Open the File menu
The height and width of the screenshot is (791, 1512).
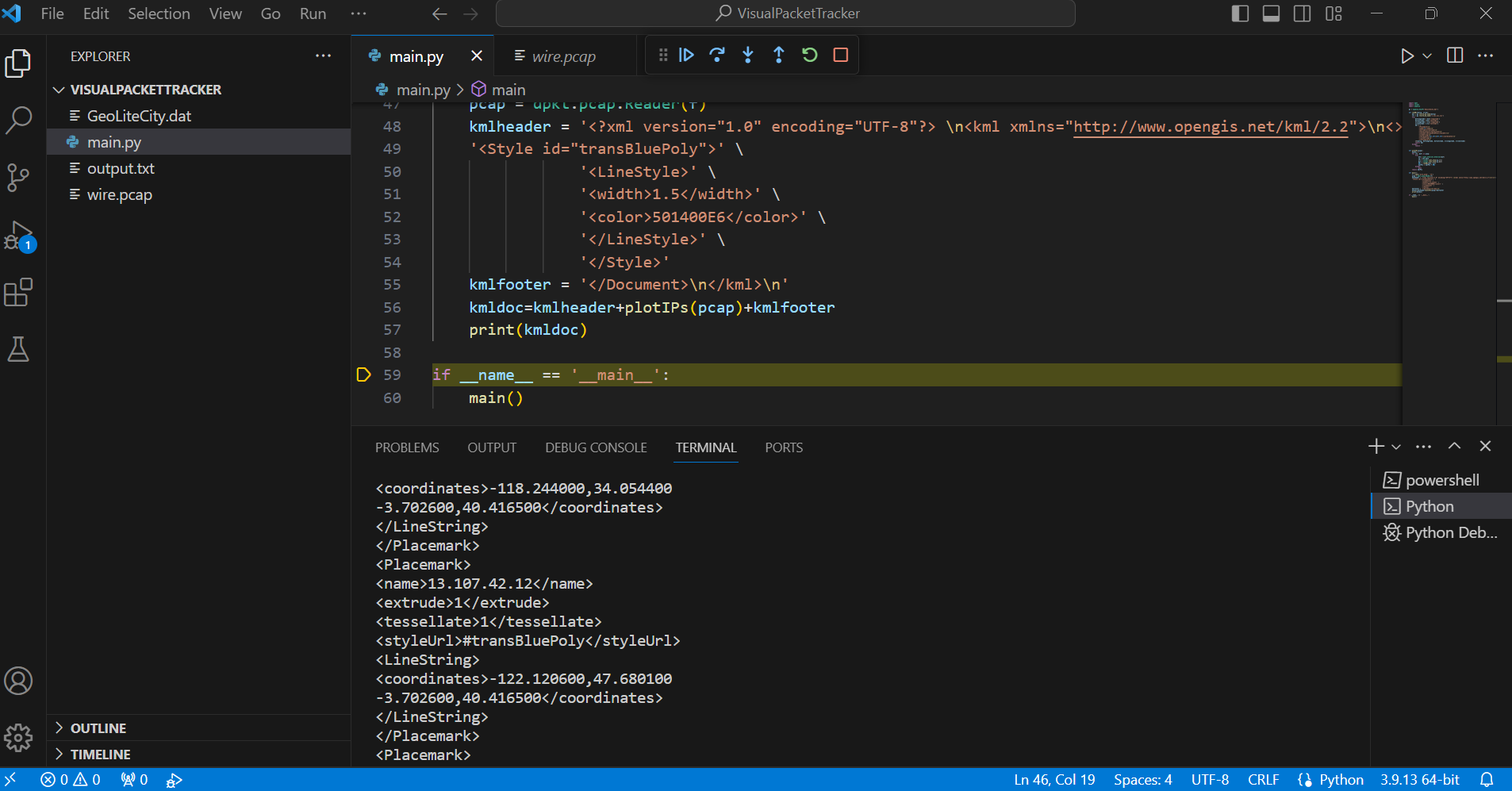52,13
